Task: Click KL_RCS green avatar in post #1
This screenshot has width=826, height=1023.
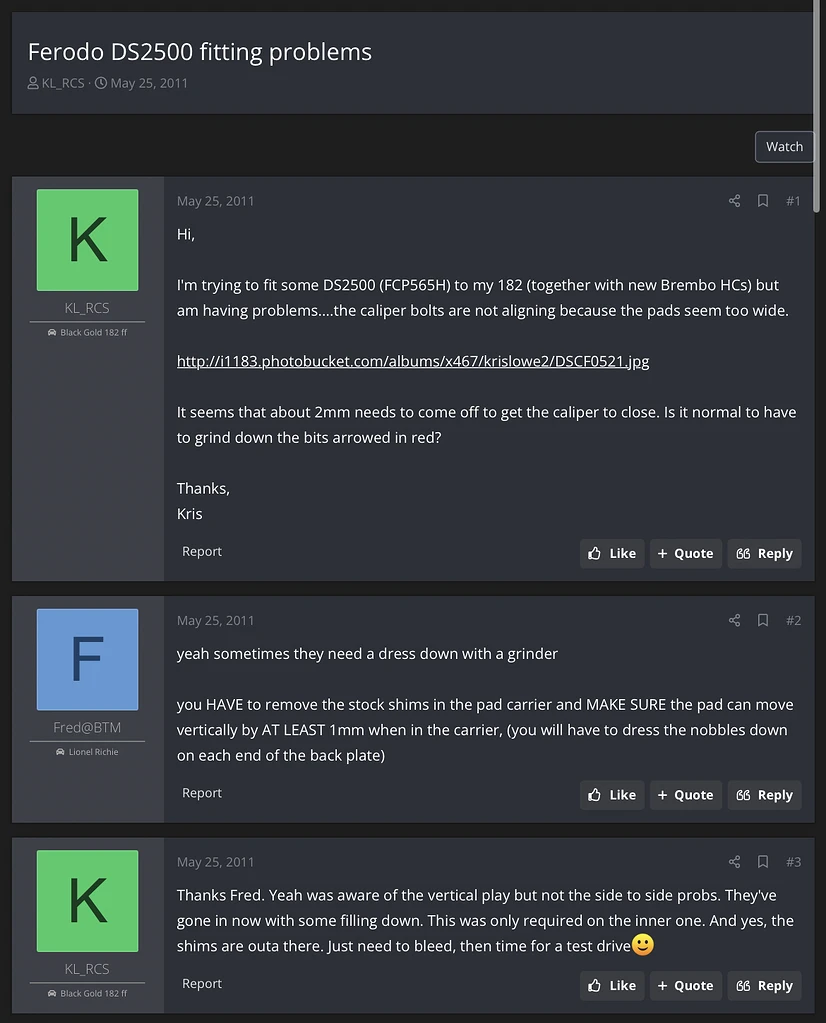Action: pyautogui.click(x=87, y=240)
